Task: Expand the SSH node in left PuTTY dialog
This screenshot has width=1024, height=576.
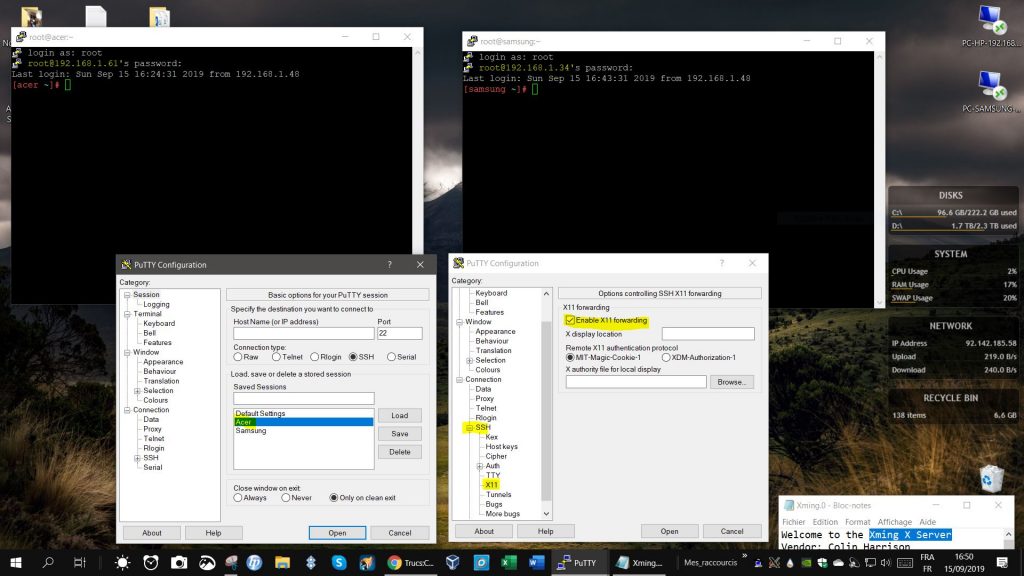Action: pyautogui.click(x=137, y=458)
